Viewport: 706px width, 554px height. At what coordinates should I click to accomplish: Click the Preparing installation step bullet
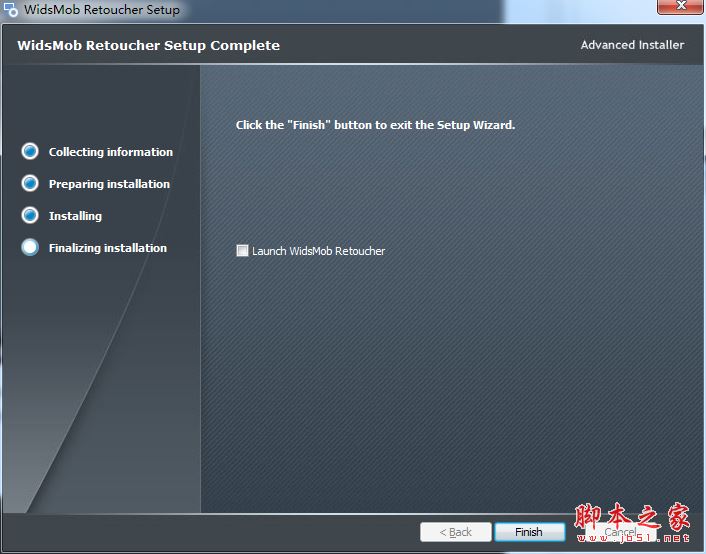point(30,183)
